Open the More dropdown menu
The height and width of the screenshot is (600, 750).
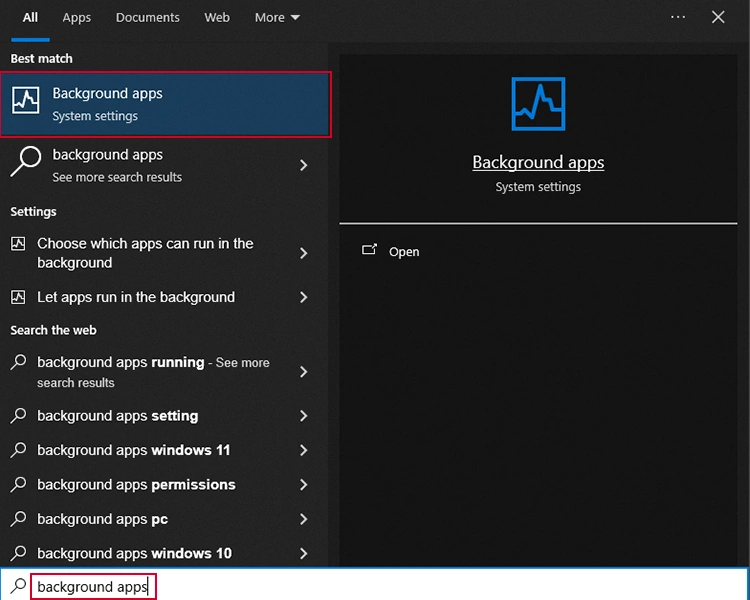(277, 18)
